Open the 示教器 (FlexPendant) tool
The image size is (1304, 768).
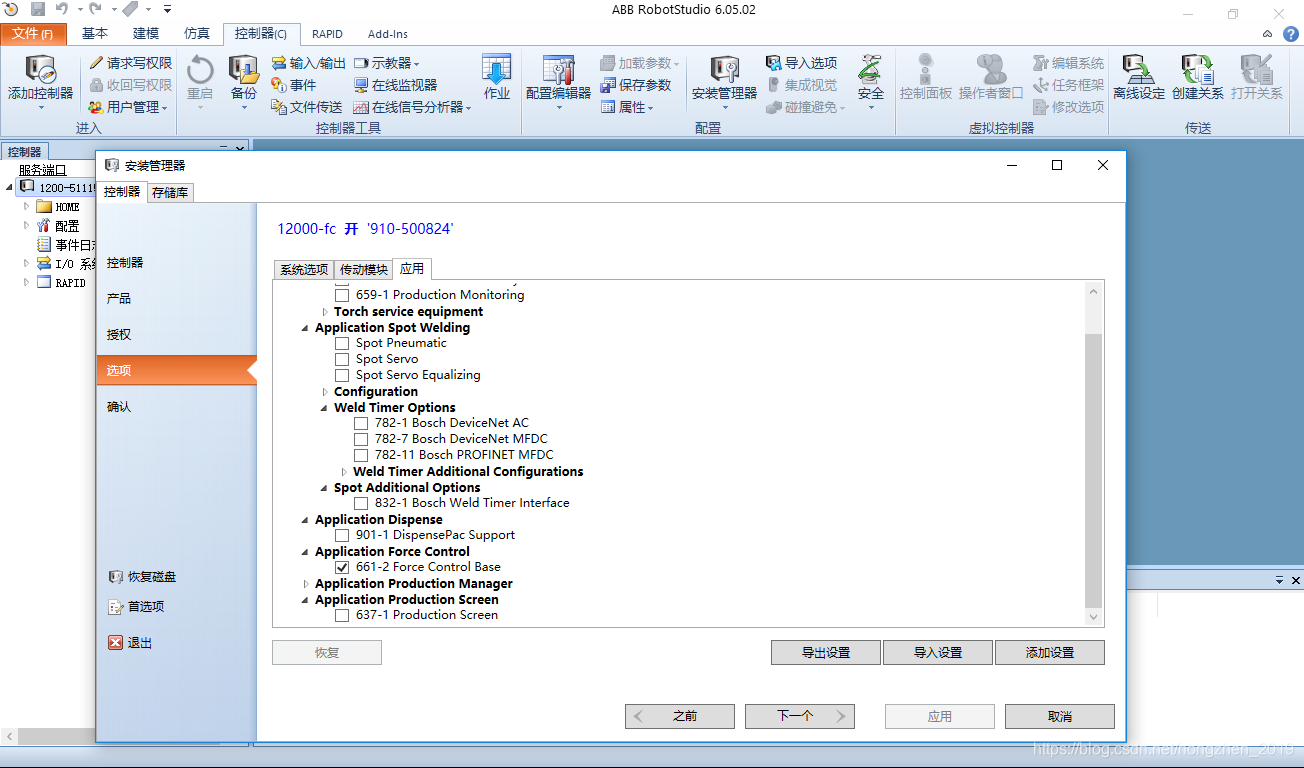387,63
